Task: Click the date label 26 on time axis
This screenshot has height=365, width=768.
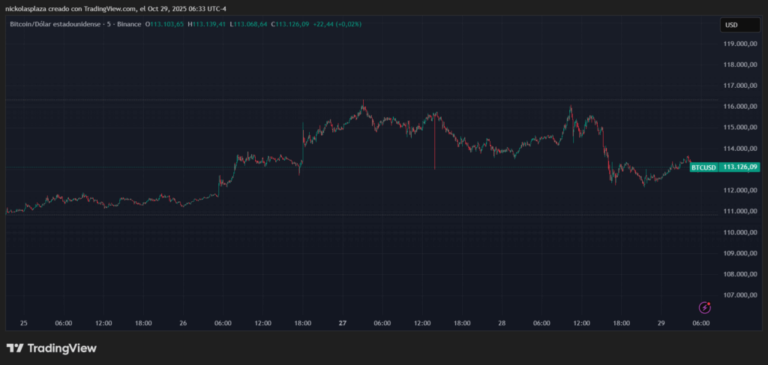Action: 183,323
